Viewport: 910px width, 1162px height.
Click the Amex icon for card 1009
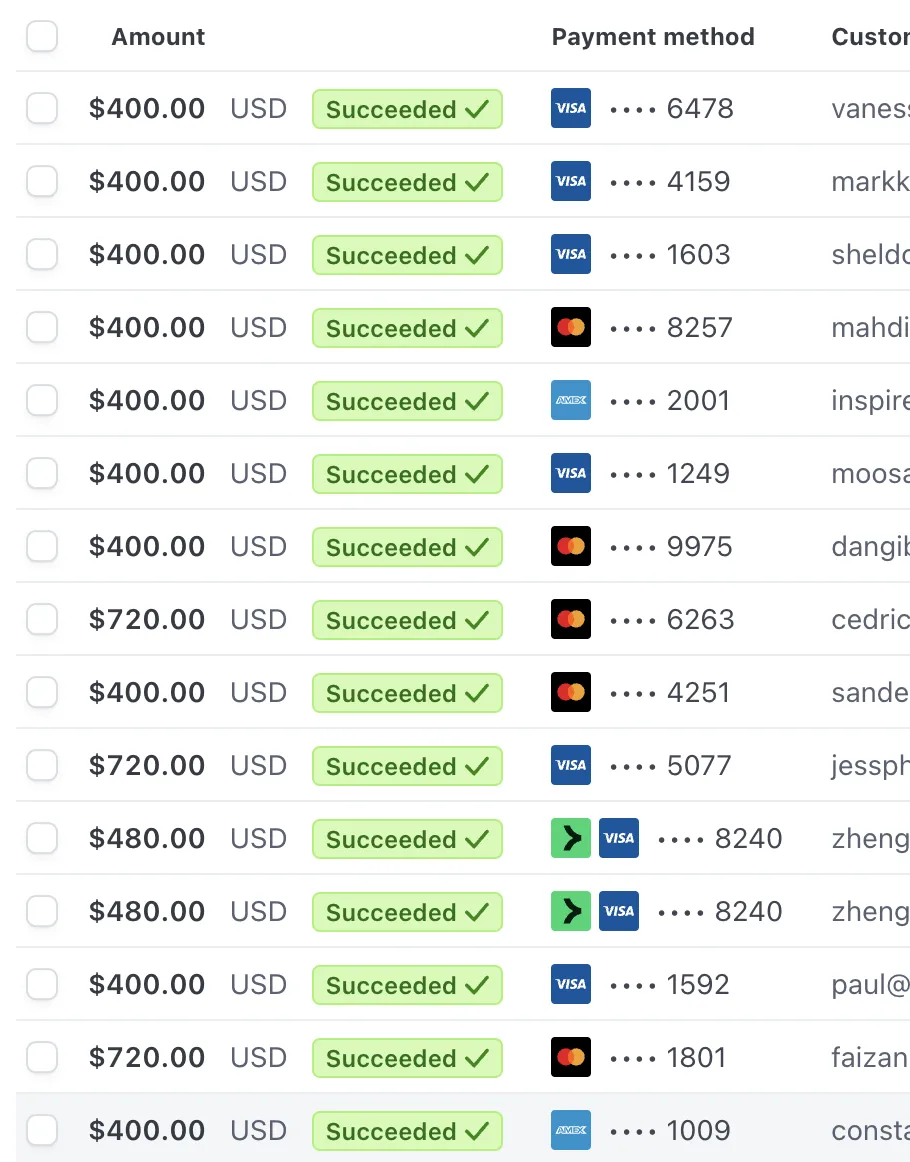(x=571, y=1130)
